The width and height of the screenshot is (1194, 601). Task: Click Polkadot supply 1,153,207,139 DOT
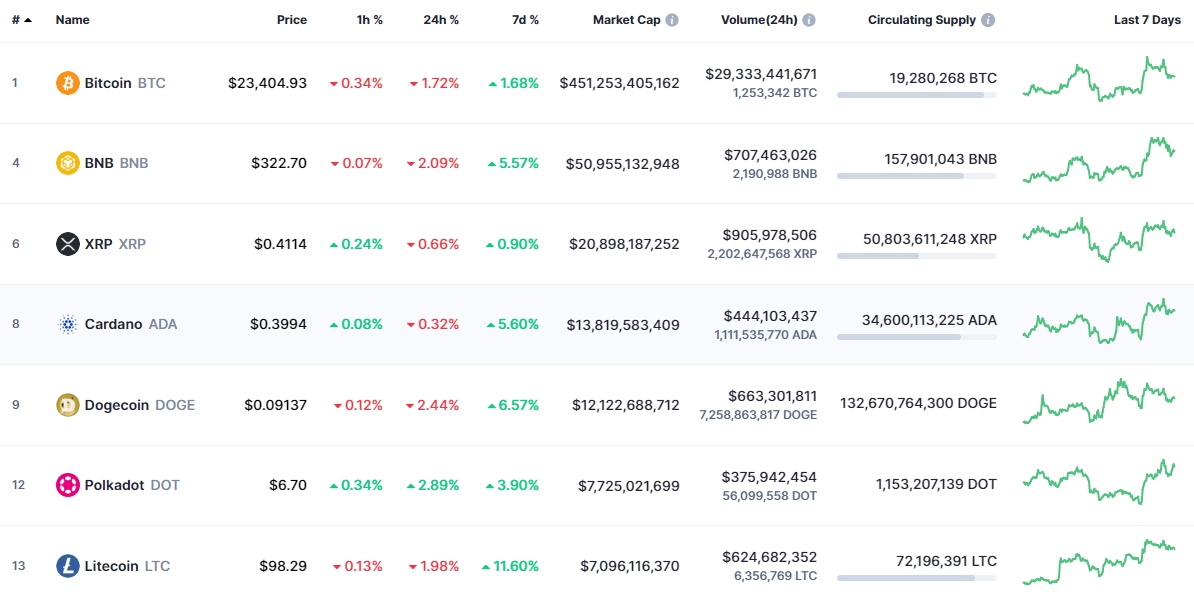point(936,484)
